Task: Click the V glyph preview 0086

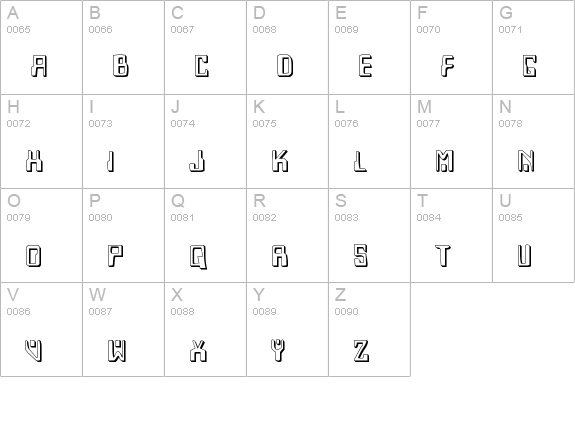Action: coord(33,351)
